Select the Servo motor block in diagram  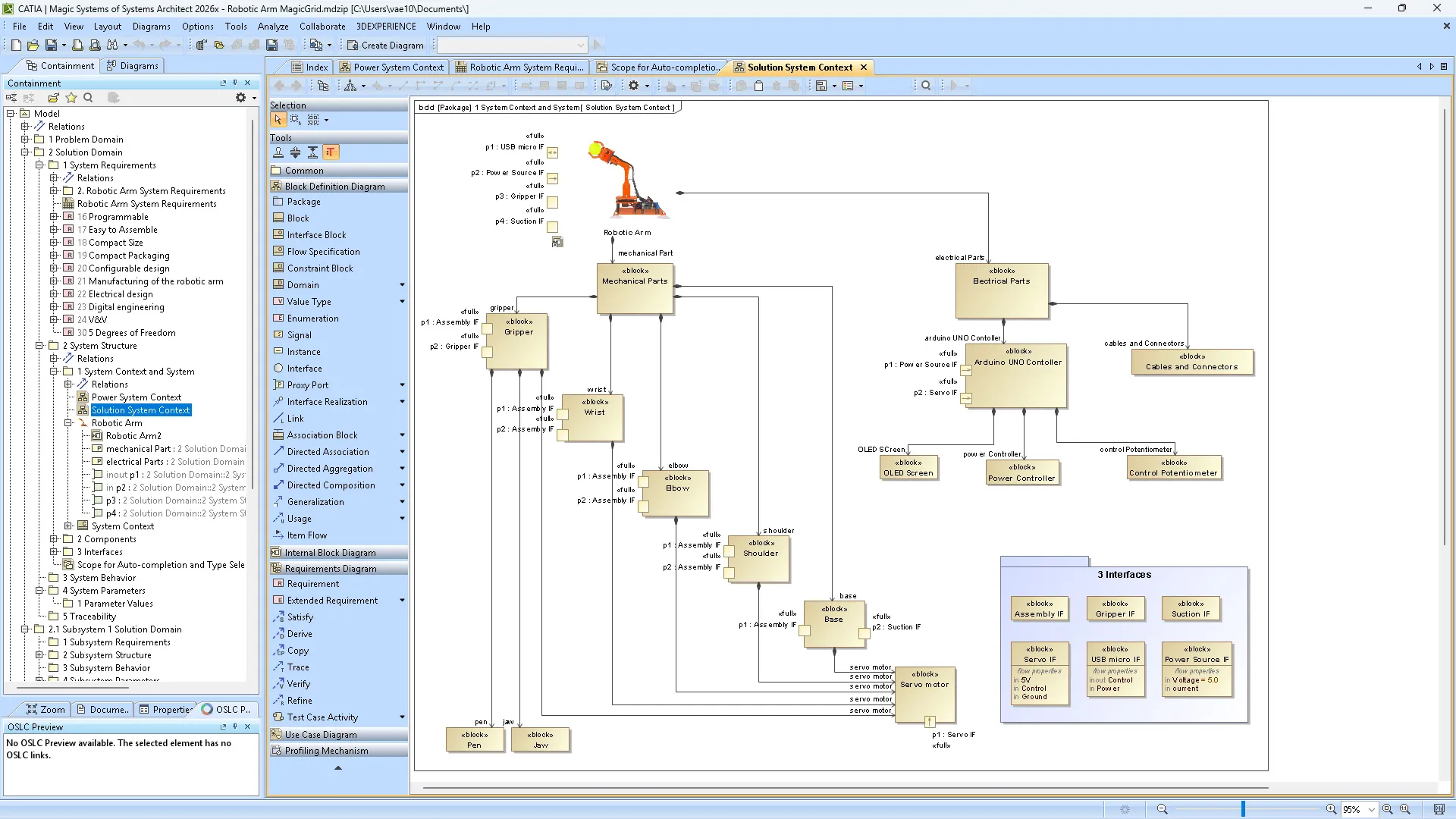(x=924, y=693)
